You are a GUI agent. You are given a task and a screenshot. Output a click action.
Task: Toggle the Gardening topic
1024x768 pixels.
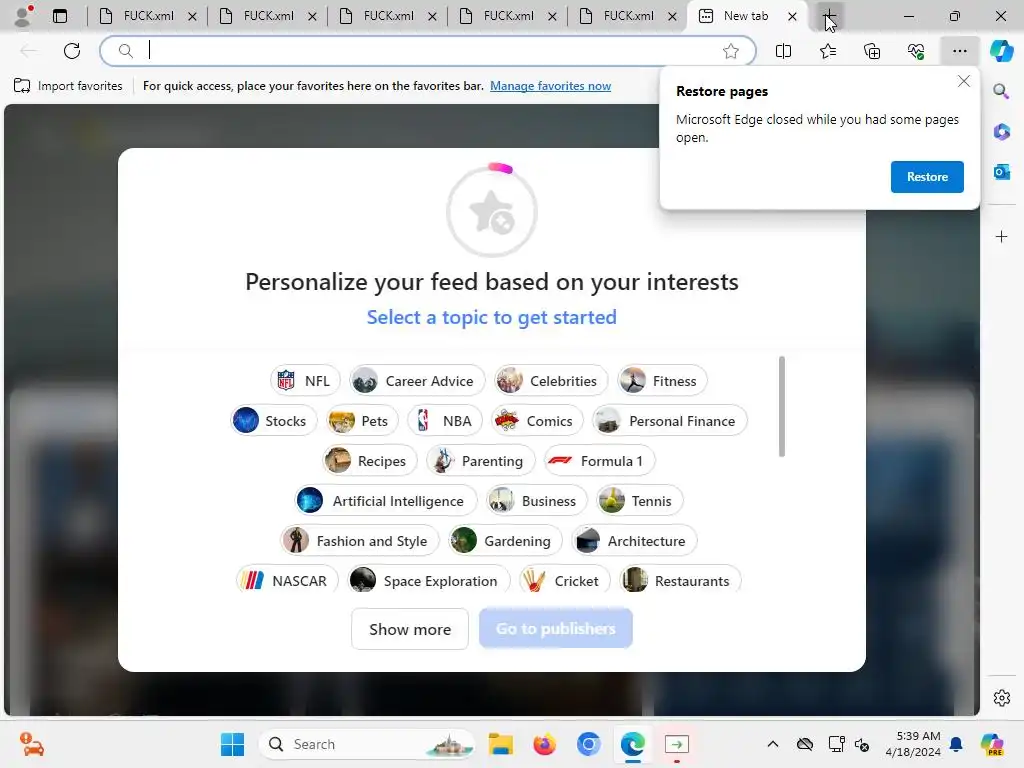coord(505,541)
